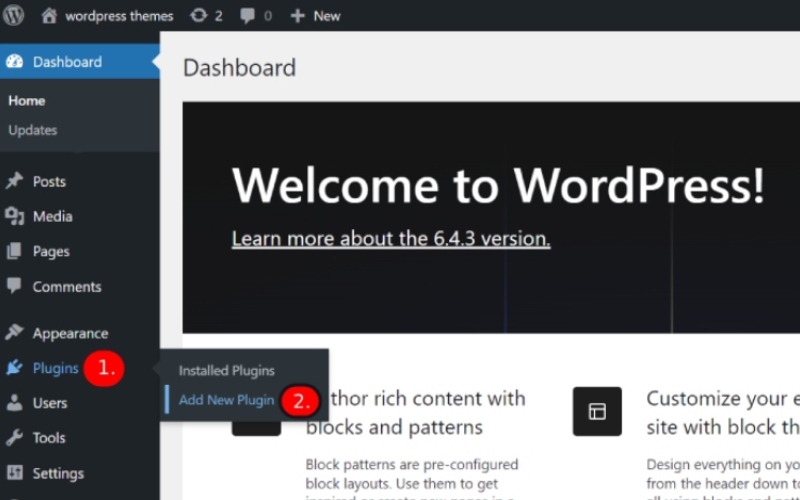Click the updates circular arrows icon

tap(199, 15)
